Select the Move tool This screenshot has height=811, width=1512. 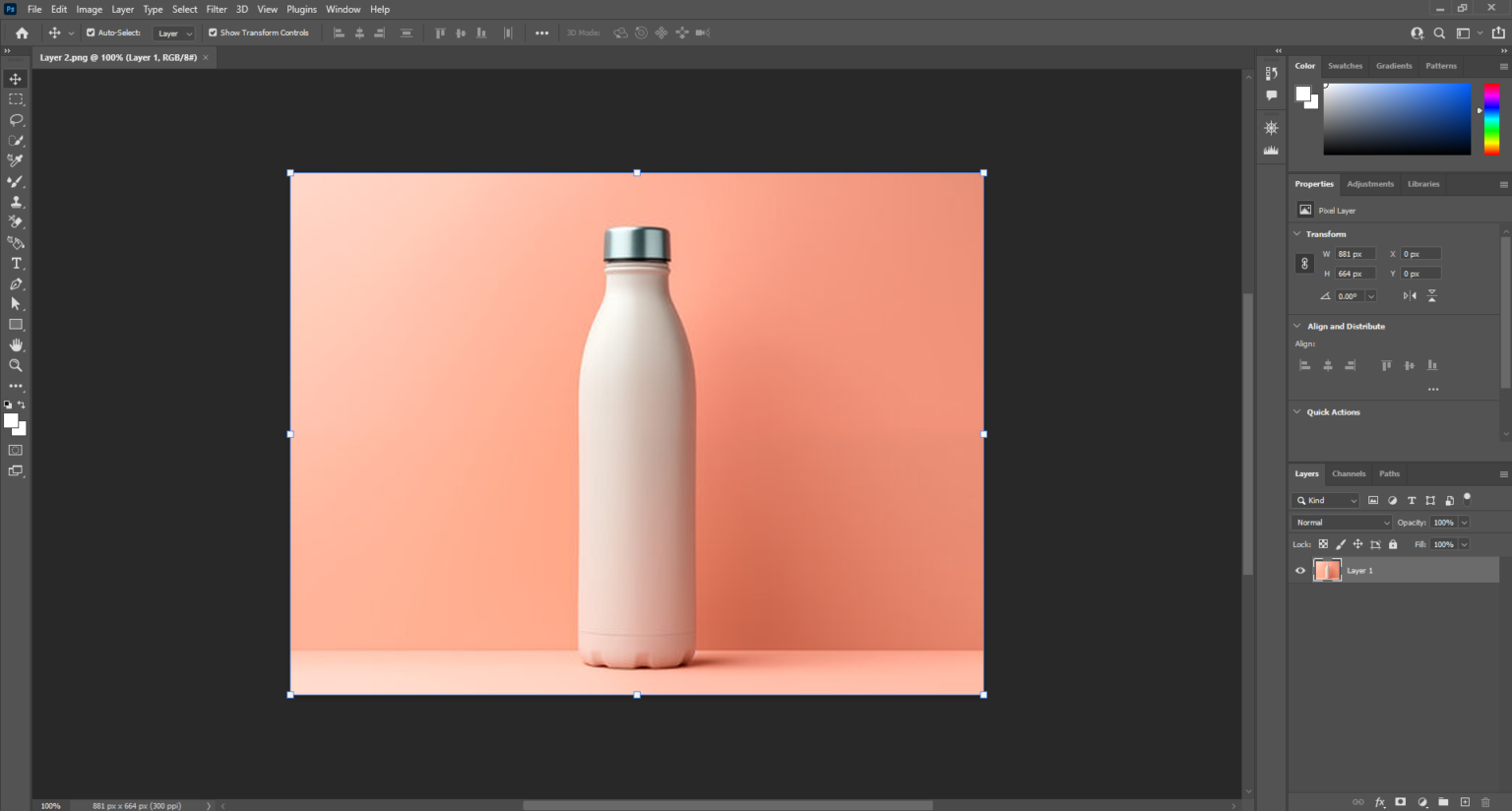click(x=15, y=79)
